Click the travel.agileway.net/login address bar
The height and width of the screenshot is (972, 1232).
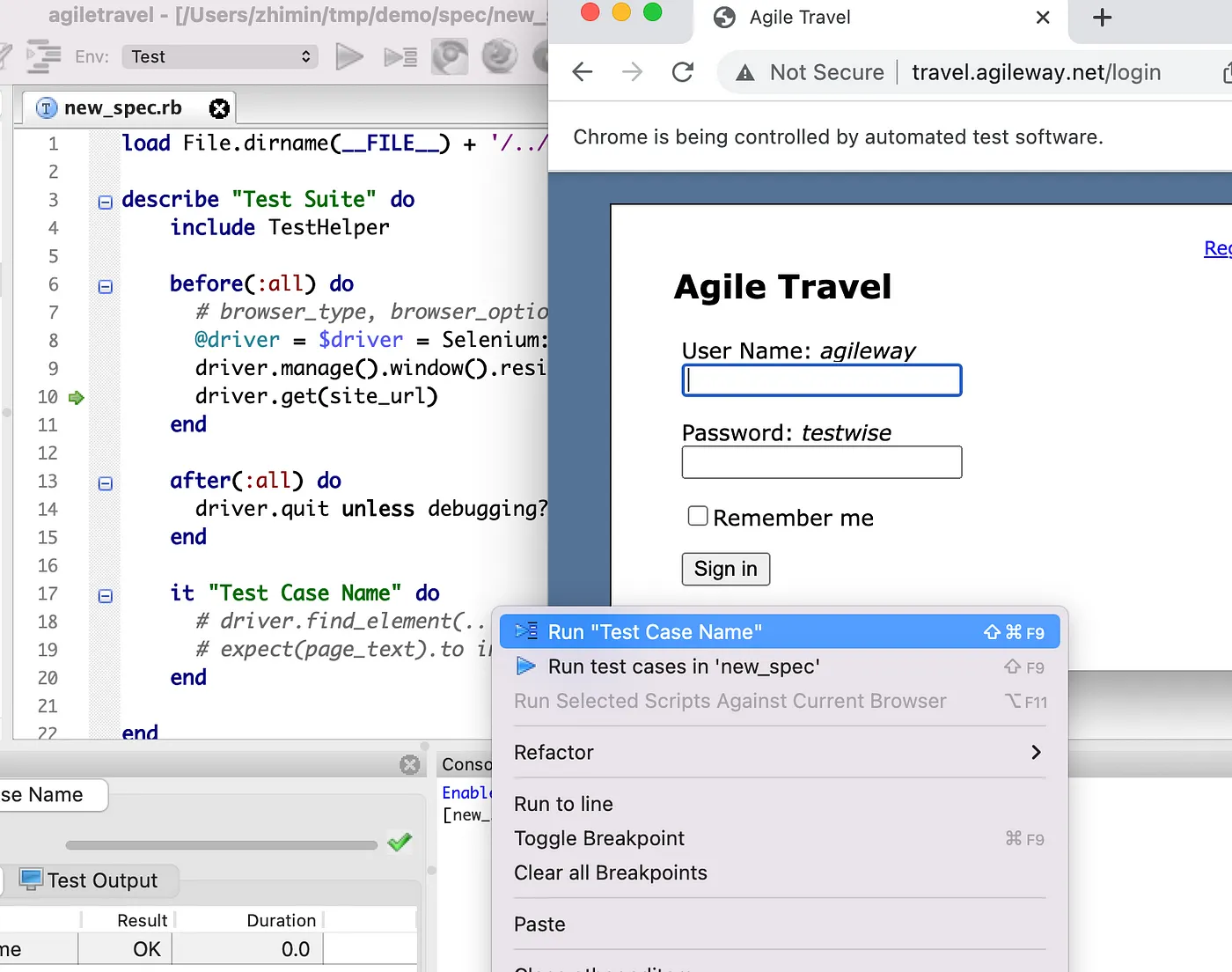click(1036, 72)
